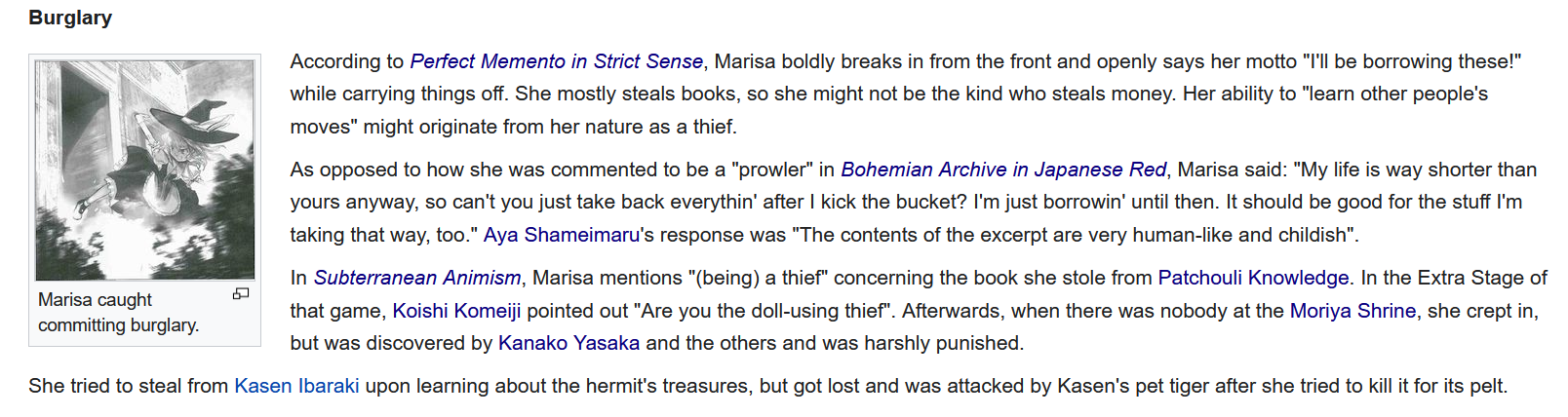
Task: Open the Marisa burglary thumbnail image
Action: (145, 171)
